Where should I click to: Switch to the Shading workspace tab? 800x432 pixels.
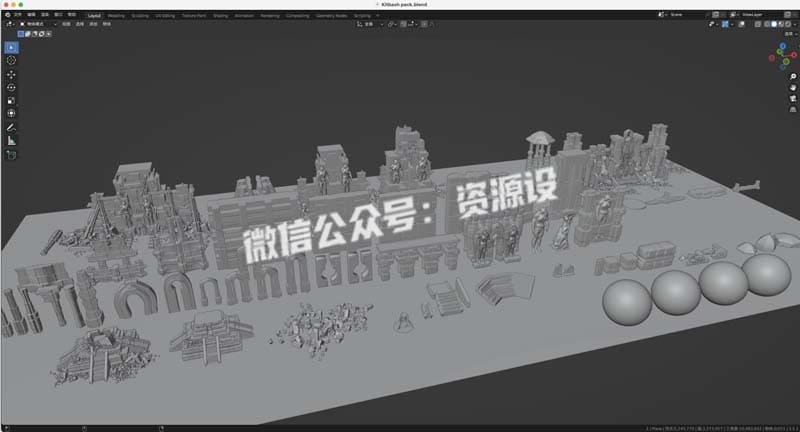coord(220,15)
